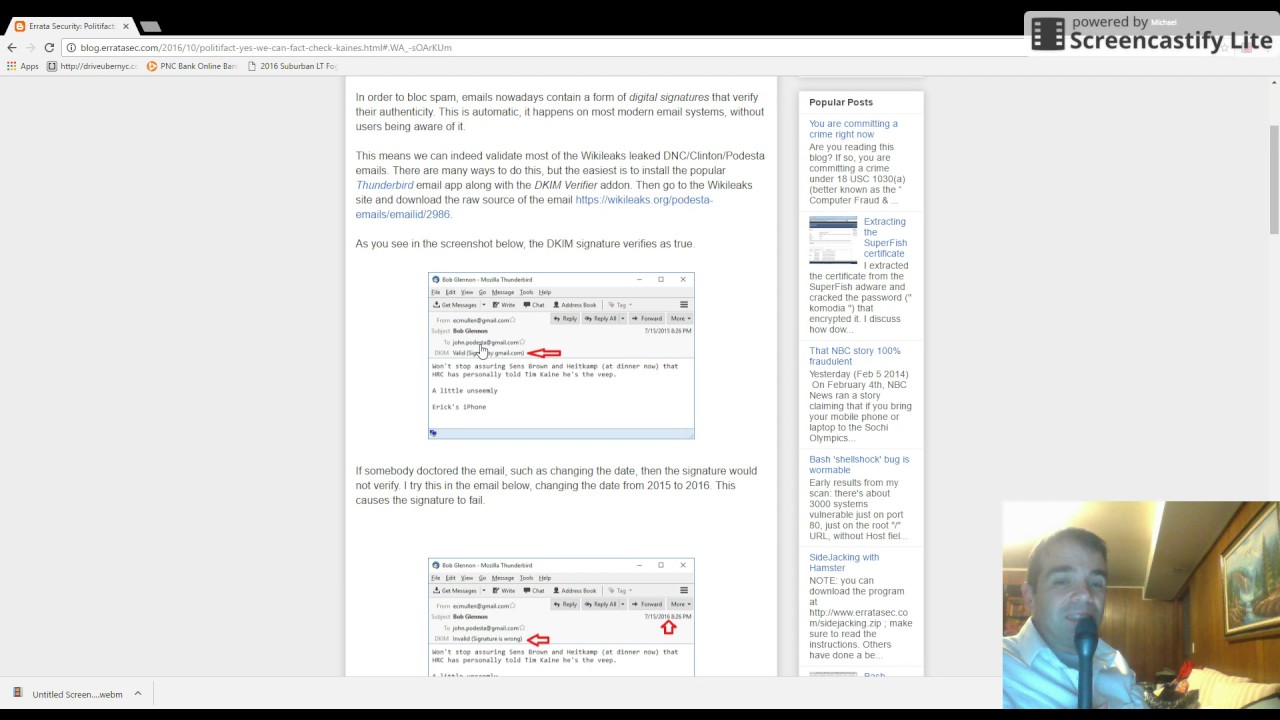Click the page vertical scrollbar thumb

pyautogui.click(x=1274, y=180)
